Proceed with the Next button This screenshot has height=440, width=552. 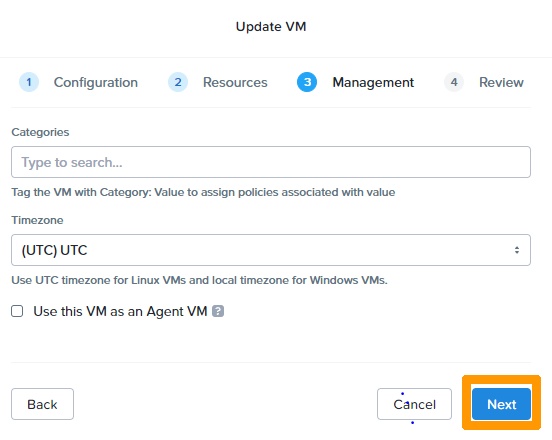point(501,404)
